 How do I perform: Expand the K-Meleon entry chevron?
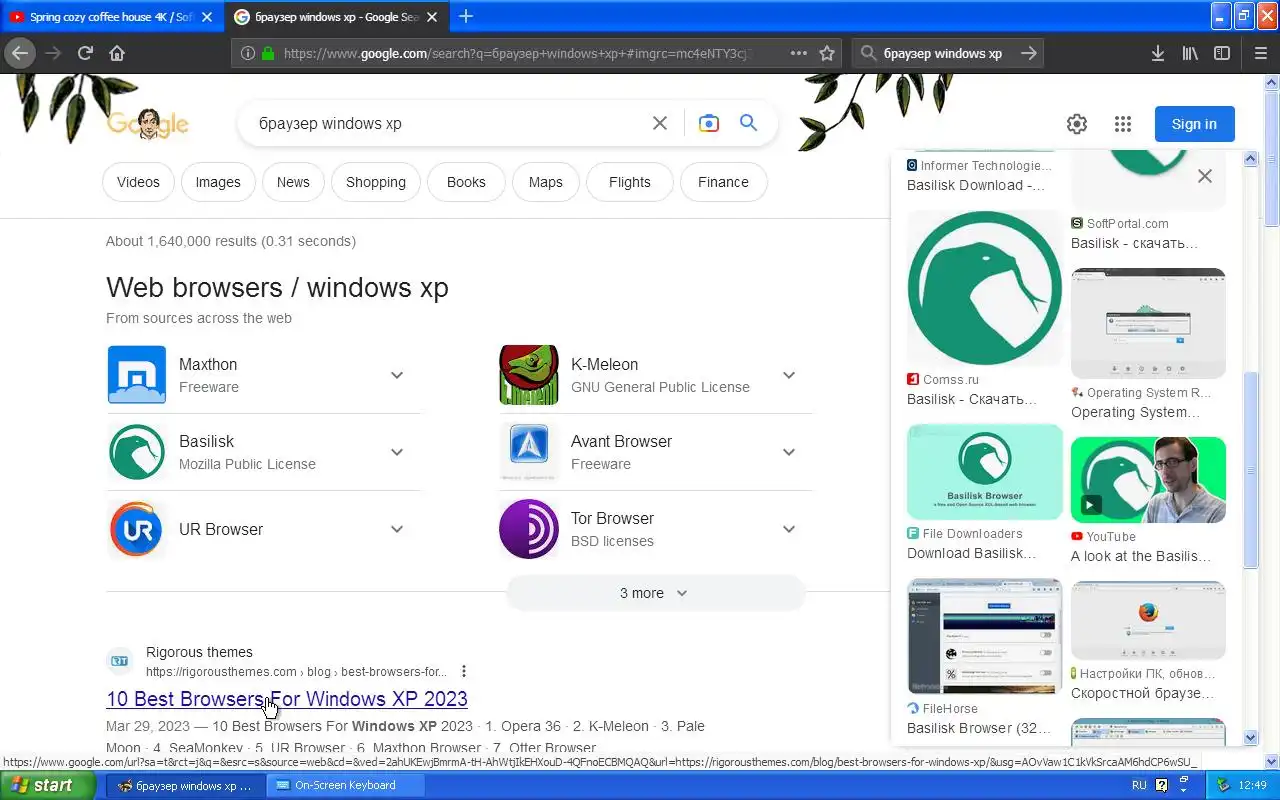789,375
